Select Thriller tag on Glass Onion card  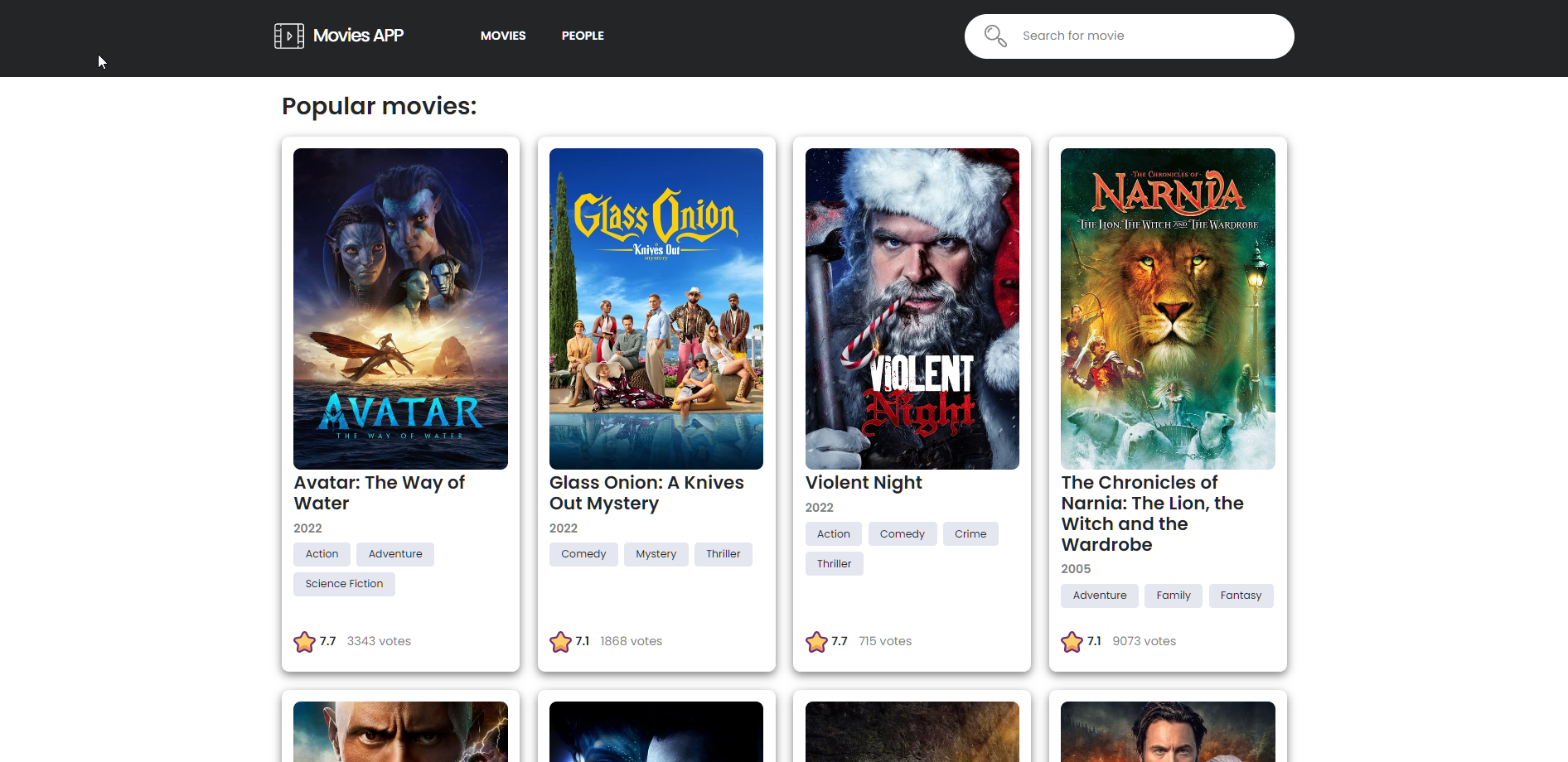(724, 554)
